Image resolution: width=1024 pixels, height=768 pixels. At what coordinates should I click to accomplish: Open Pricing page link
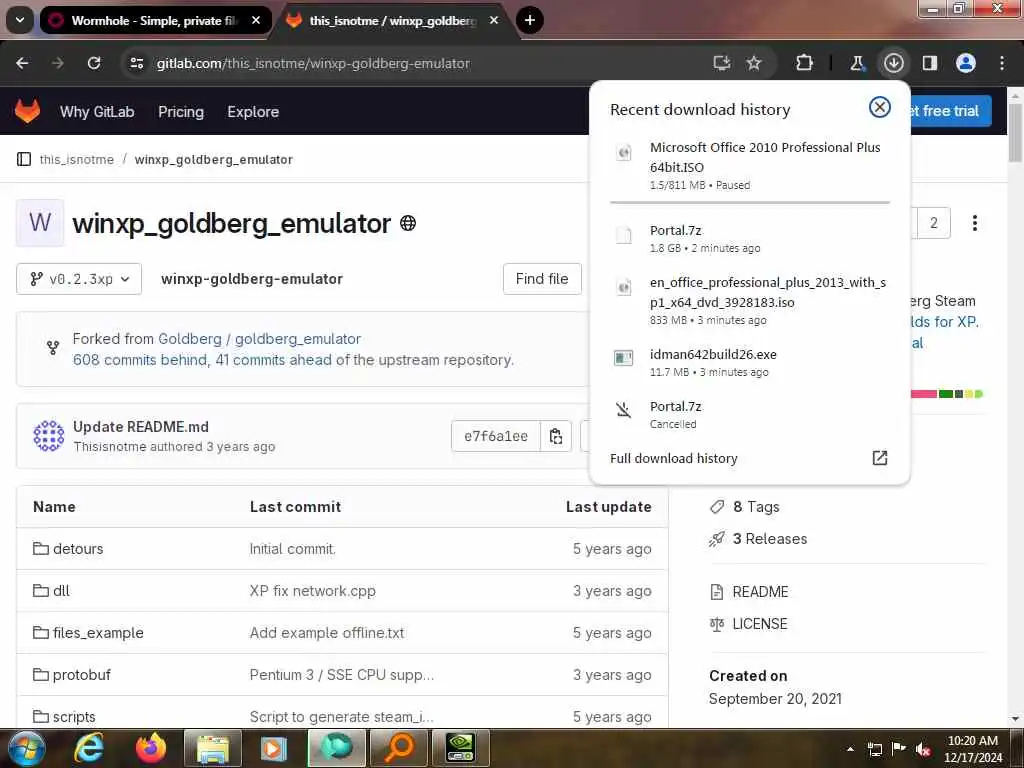pos(181,112)
